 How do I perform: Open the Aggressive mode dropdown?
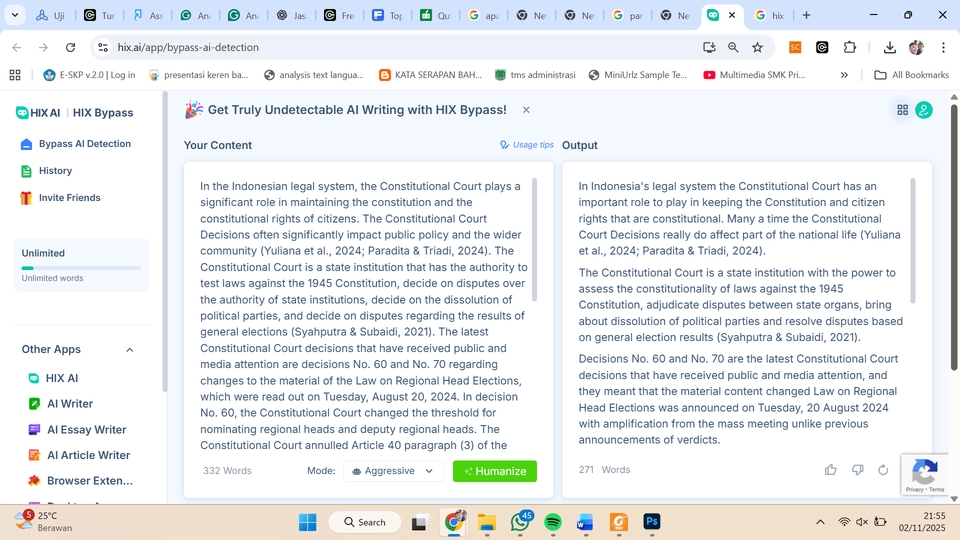click(394, 471)
